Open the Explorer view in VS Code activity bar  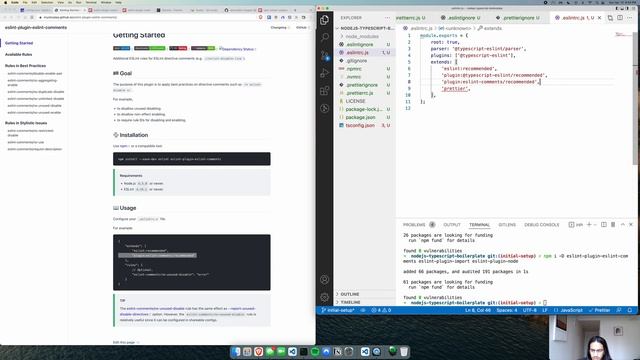click(x=324, y=20)
